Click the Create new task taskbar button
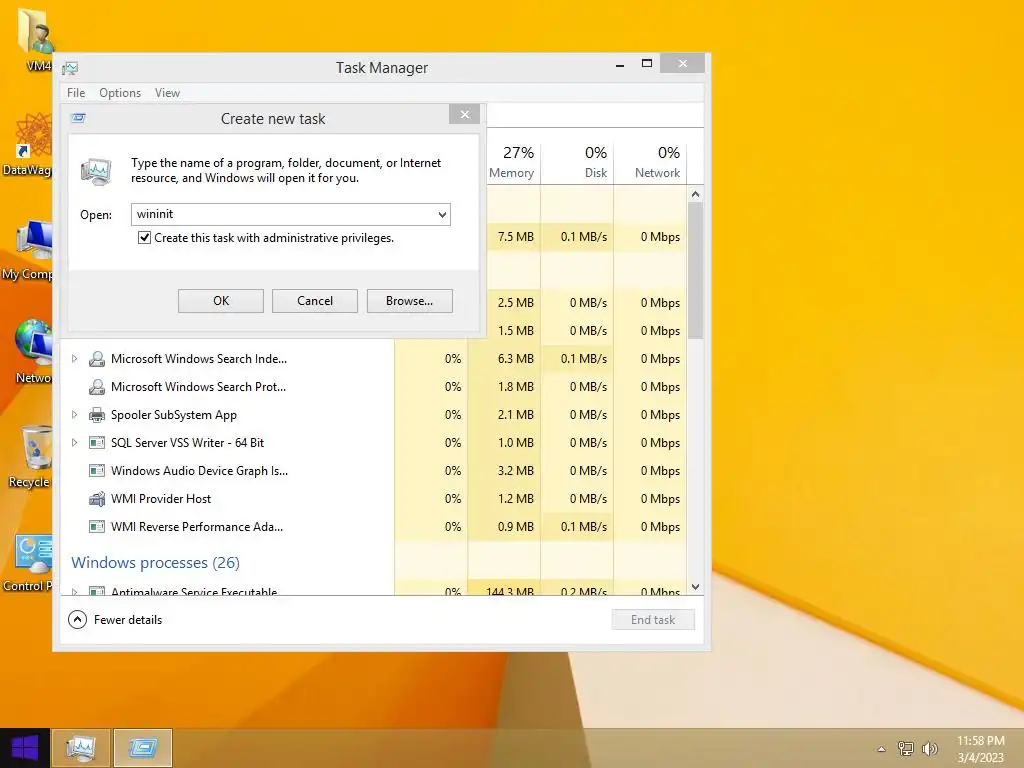1024x768 pixels. 142,748
